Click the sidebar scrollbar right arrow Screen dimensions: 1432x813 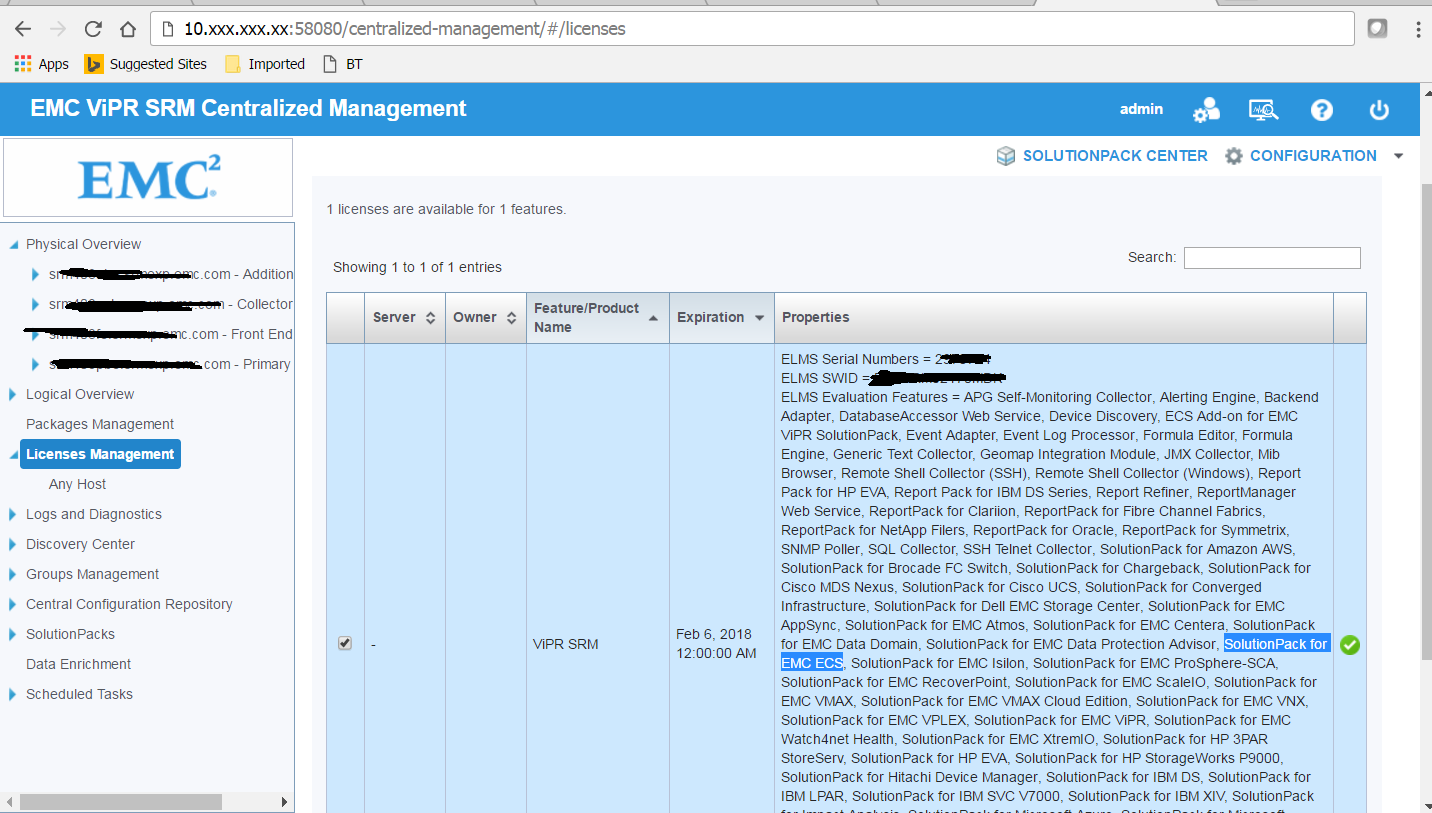285,801
